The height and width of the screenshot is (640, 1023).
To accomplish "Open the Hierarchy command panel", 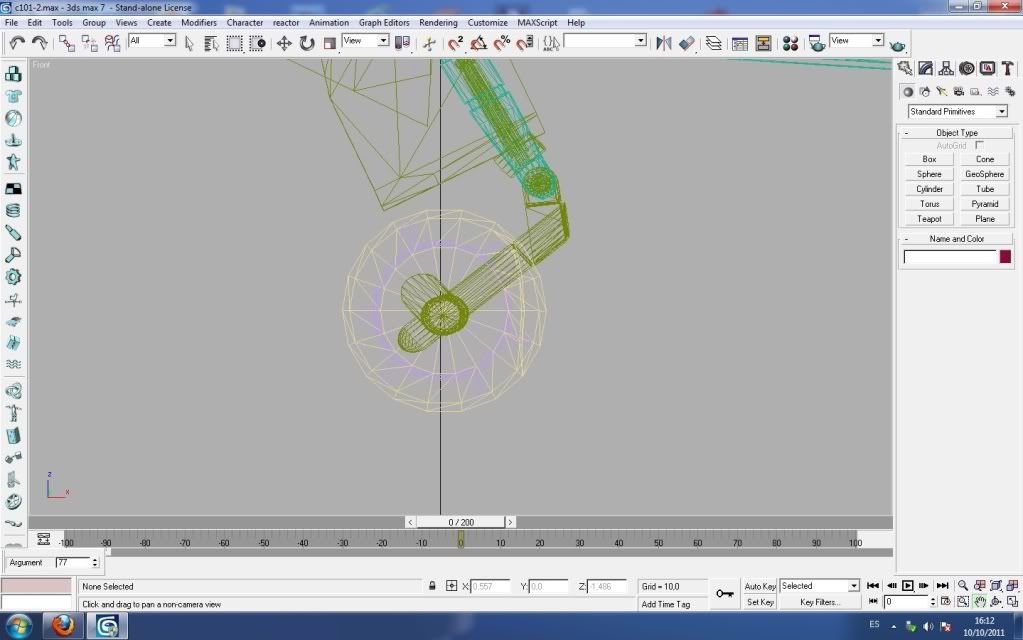I will (x=946, y=68).
